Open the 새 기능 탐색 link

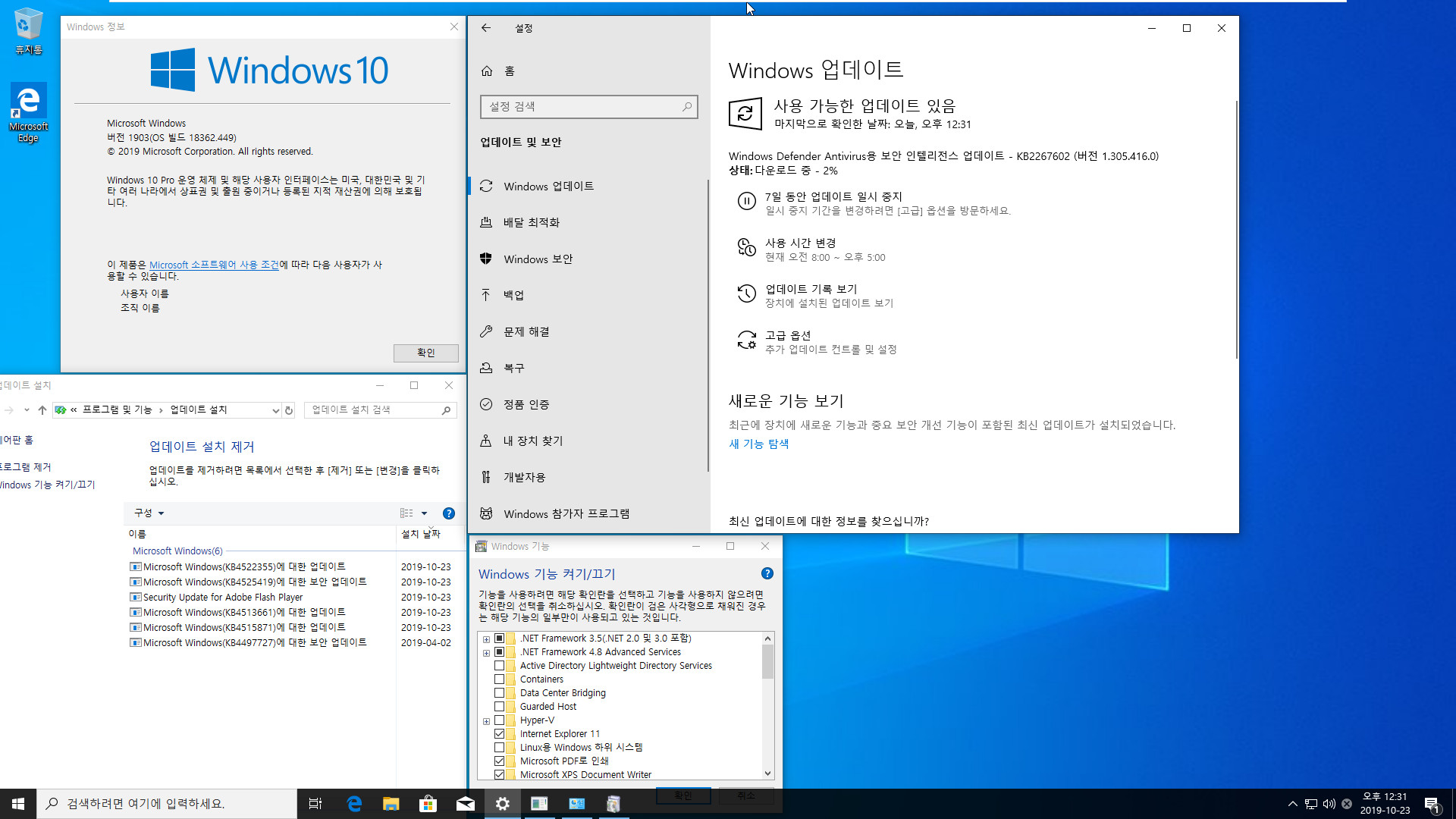tap(759, 444)
